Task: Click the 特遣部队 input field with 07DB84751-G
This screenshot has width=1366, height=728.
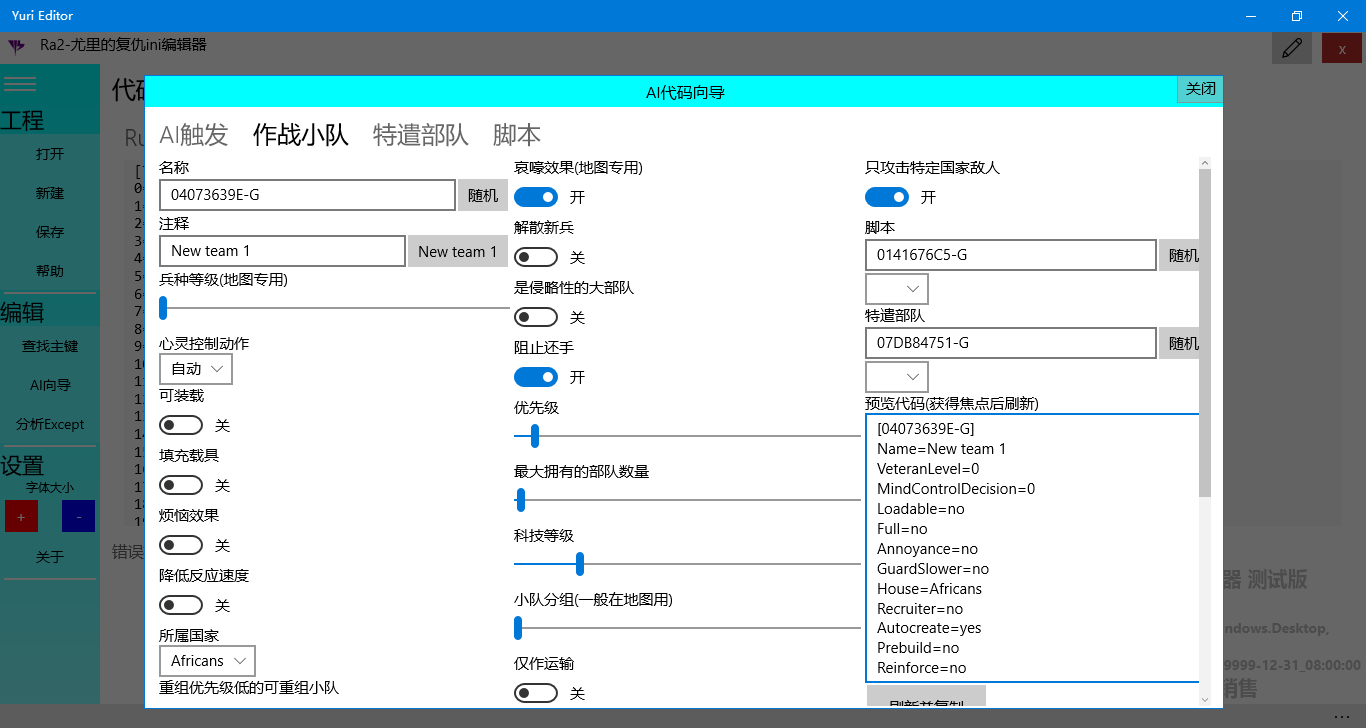Action: point(1011,343)
